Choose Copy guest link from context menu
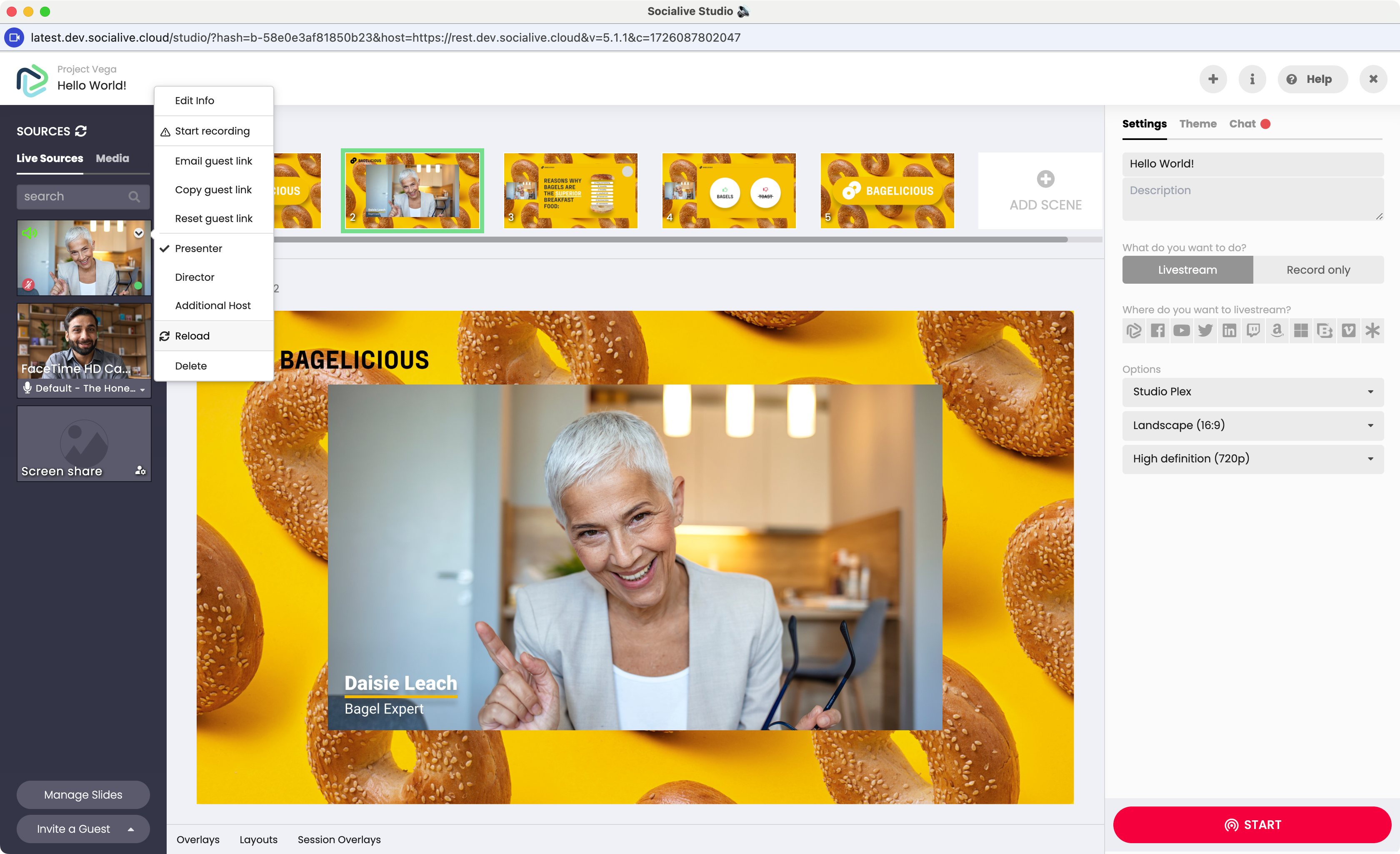The image size is (1400, 854). pyautogui.click(x=213, y=190)
